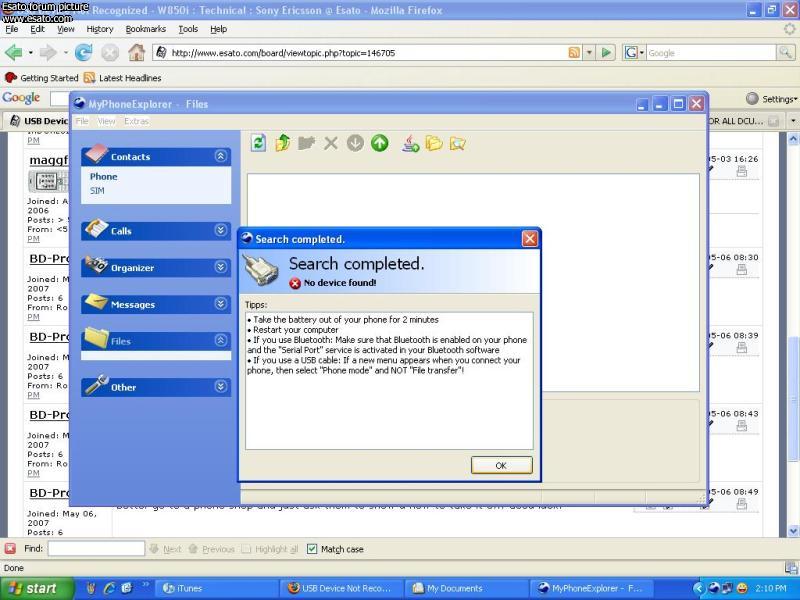
Task: Expand the Messages panel
Action: pyautogui.click(x=220, y=304)
